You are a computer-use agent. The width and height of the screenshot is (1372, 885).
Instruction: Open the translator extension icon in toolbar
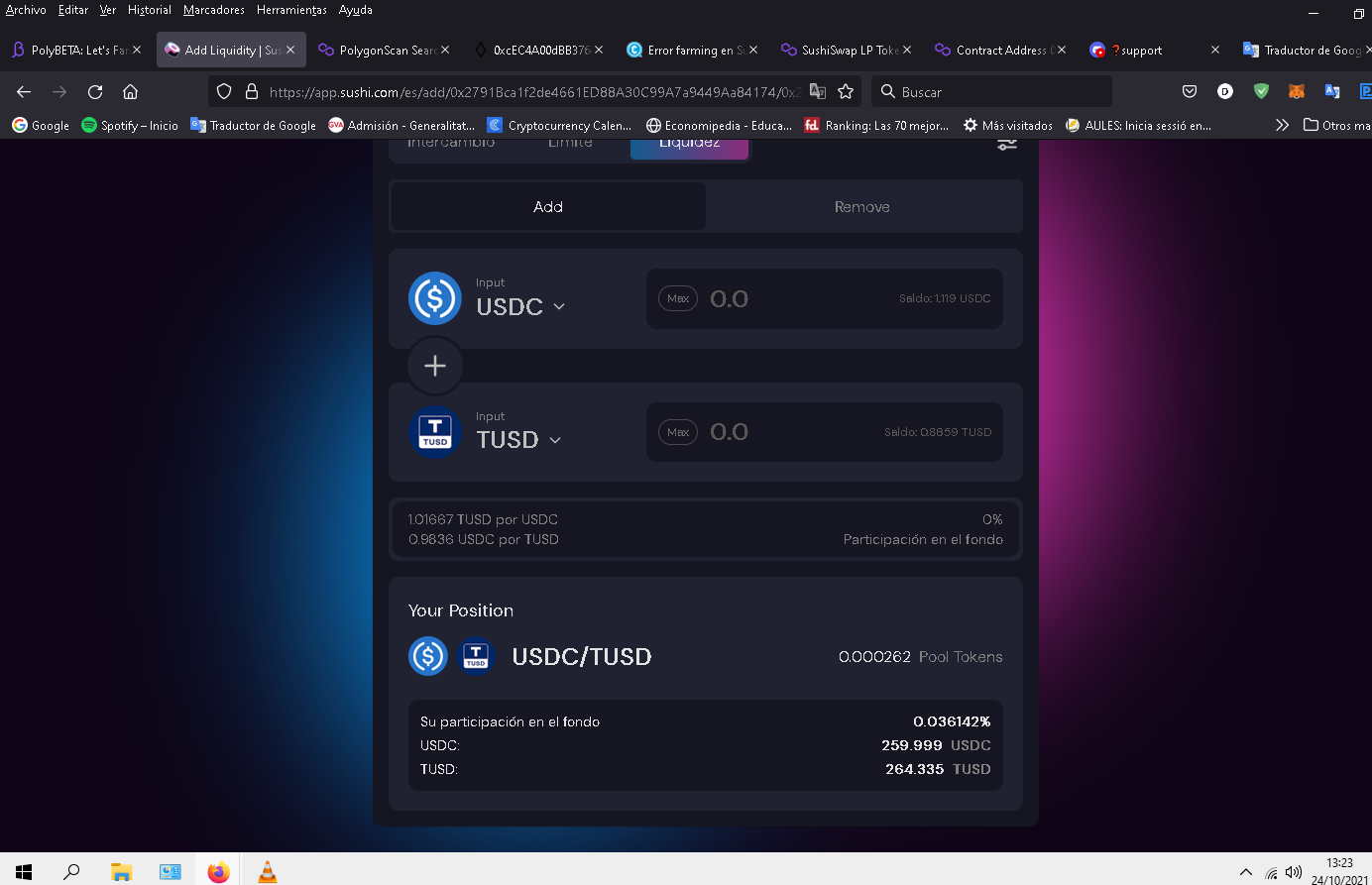point(1332,91)
